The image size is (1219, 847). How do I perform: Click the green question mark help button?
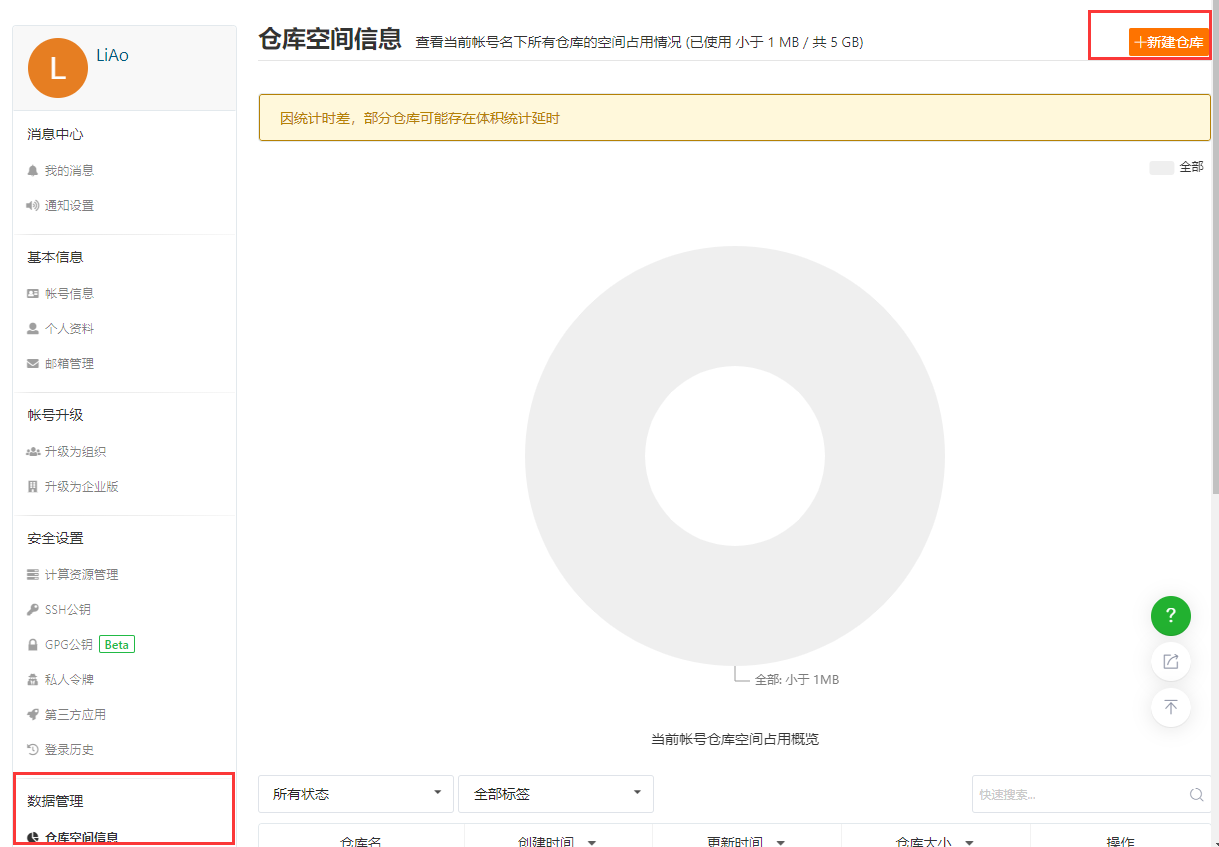pos(1171,615)
